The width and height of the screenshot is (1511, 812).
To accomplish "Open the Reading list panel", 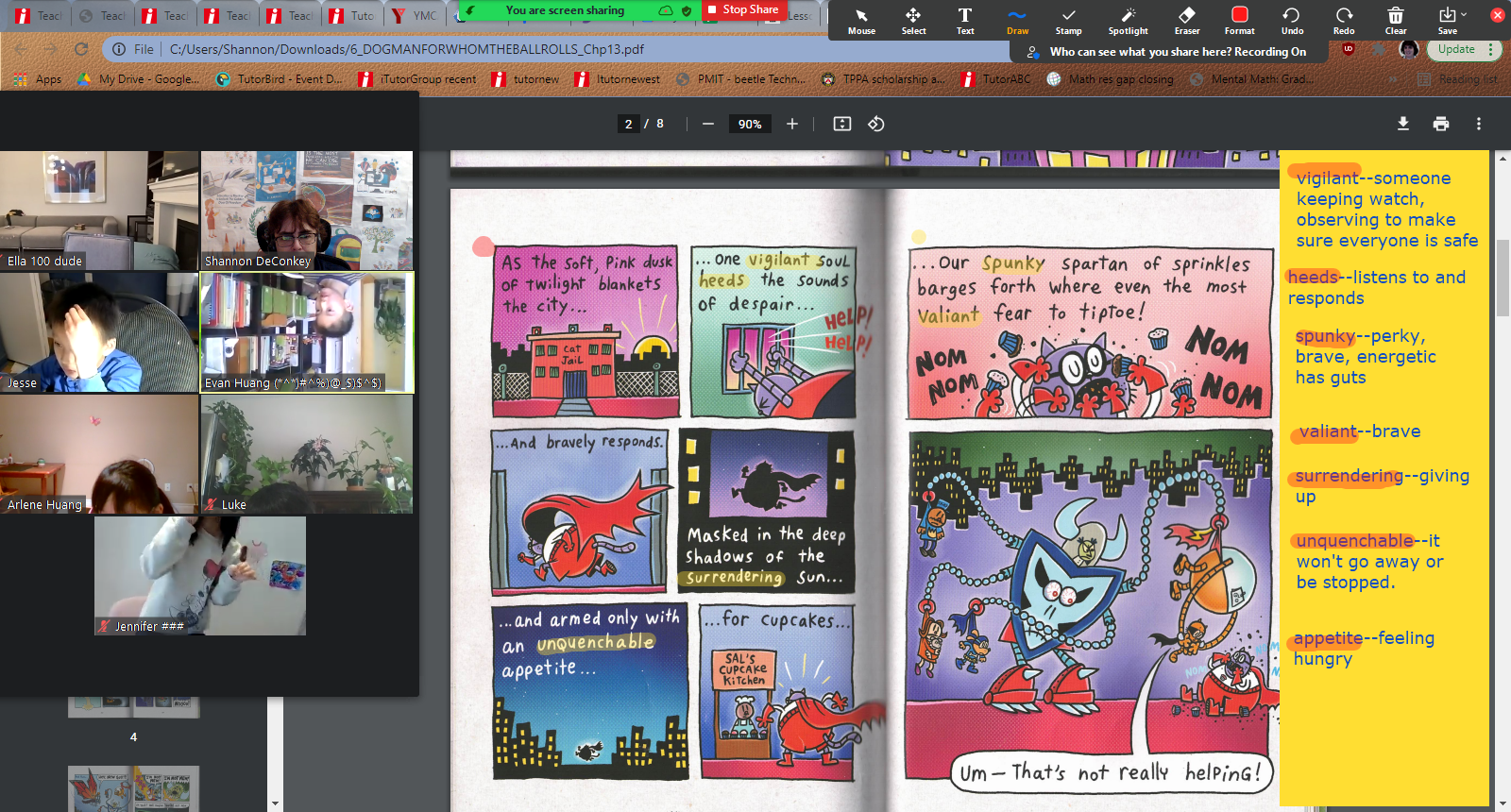I will (x=1457, y=79).
